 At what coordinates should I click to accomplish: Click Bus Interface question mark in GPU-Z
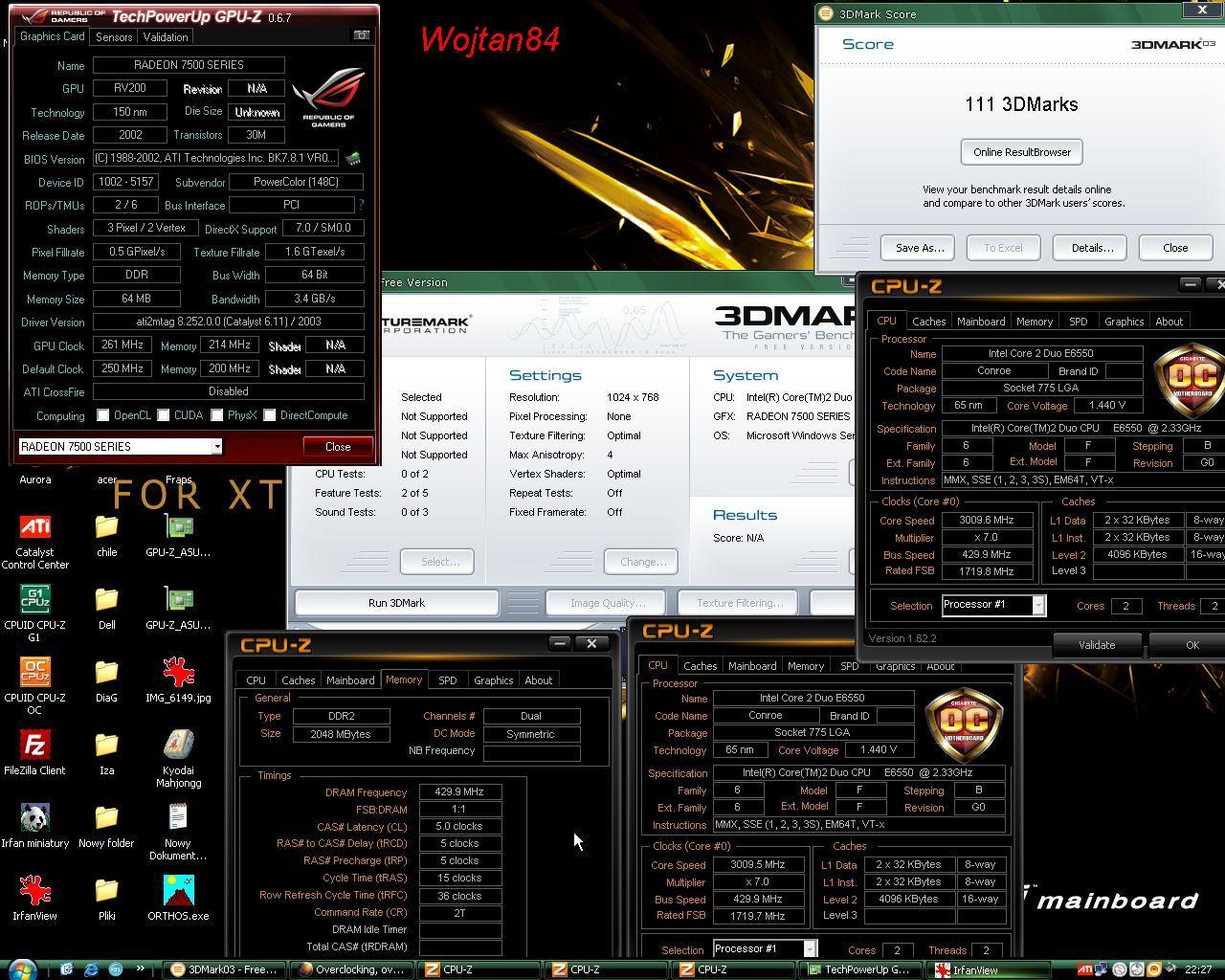tap(361, 205)
